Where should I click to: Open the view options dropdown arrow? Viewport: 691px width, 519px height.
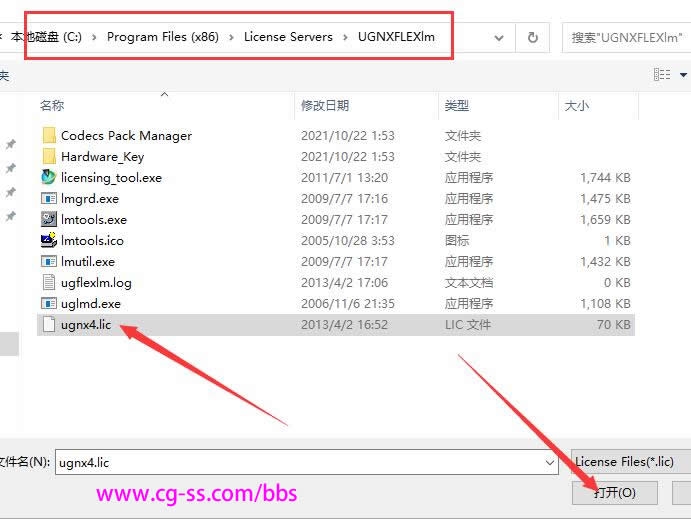pos(684,75)
